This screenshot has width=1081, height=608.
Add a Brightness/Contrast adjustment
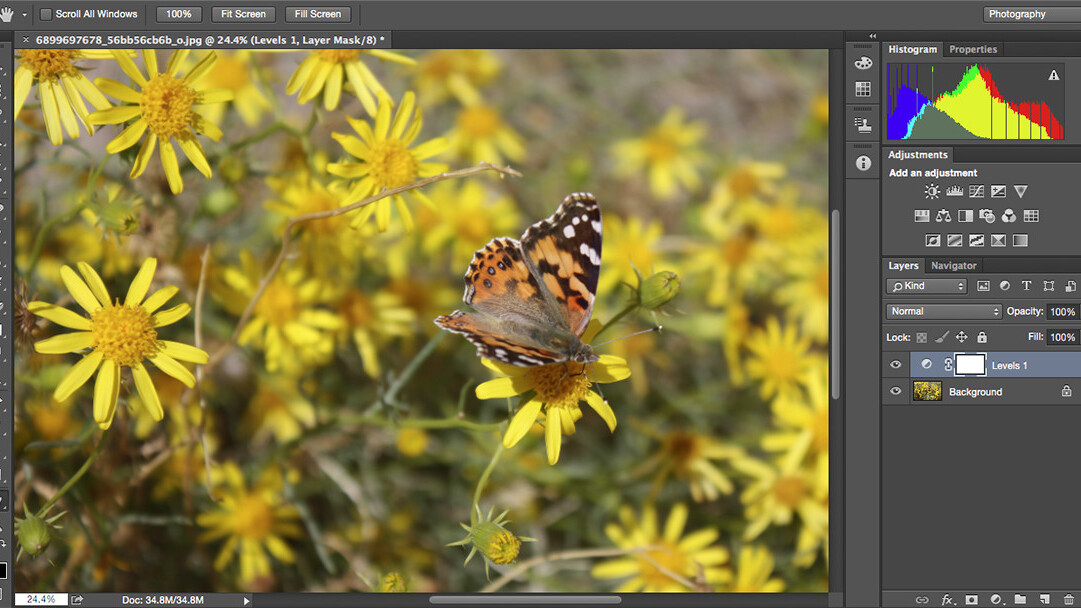[932, 191]
